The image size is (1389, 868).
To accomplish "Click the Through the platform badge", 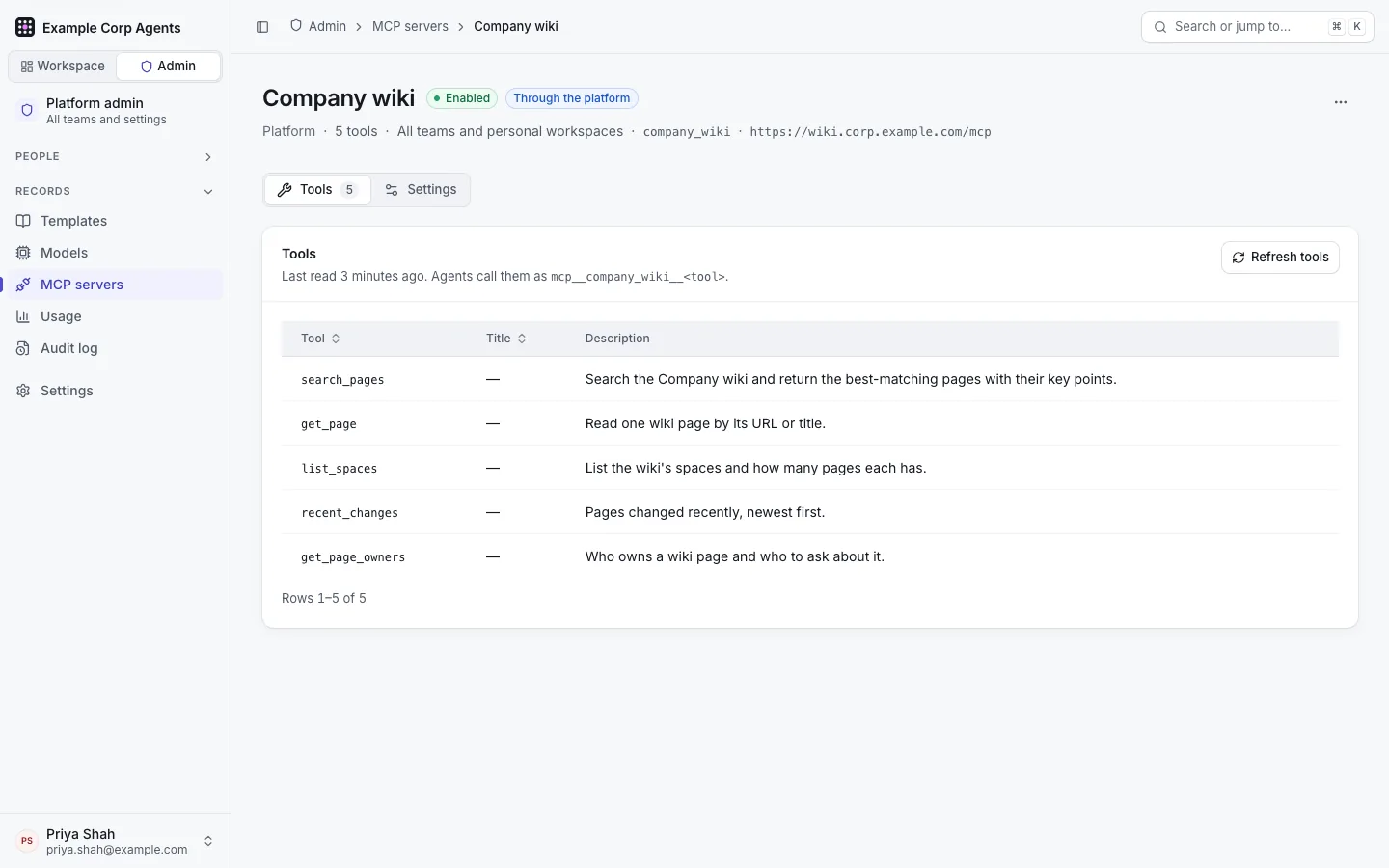I will [571, 98].
